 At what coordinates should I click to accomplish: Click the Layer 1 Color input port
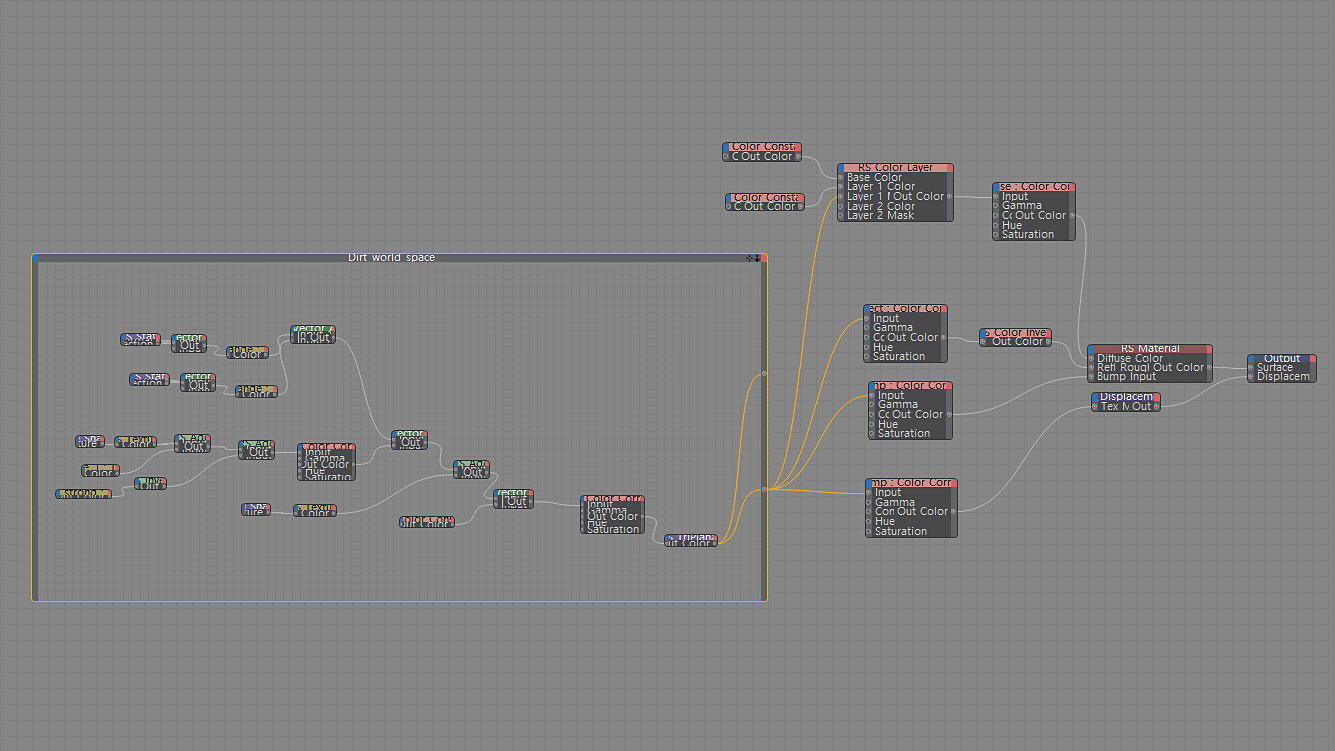[841, 187]
